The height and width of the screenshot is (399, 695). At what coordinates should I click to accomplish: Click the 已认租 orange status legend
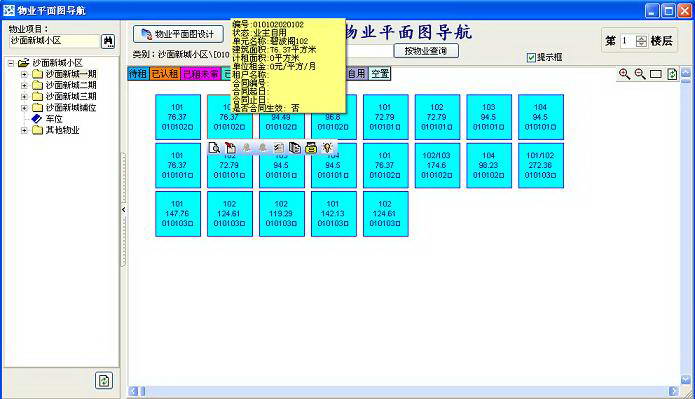[x=165, y=74]
